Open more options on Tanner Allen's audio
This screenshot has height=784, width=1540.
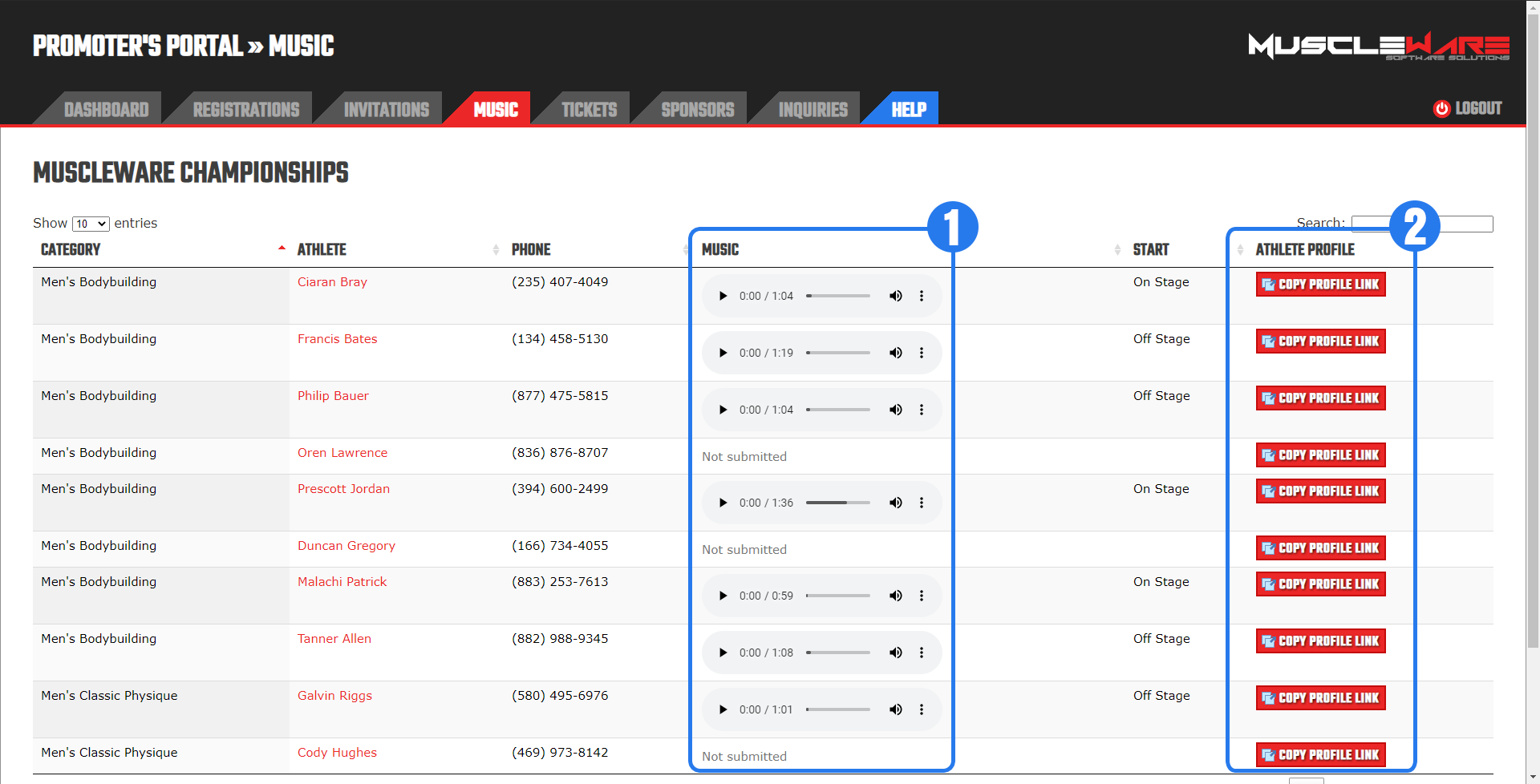[x=922, y=653]
